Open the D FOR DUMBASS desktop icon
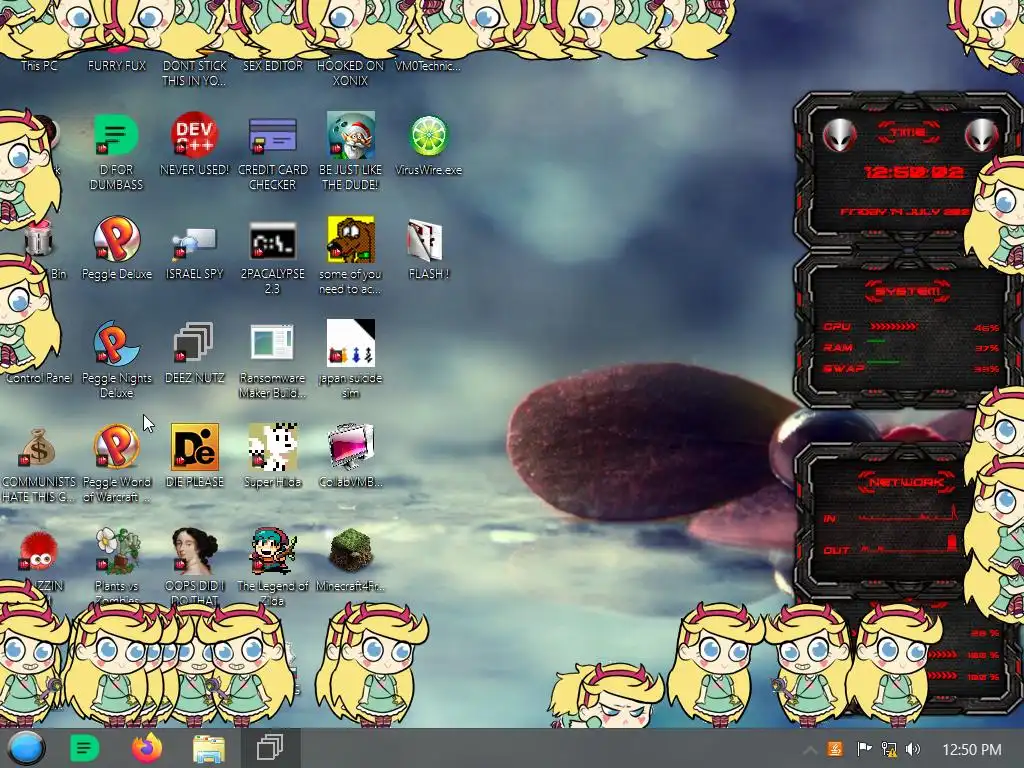1024x768 pixels. (116, 135)
